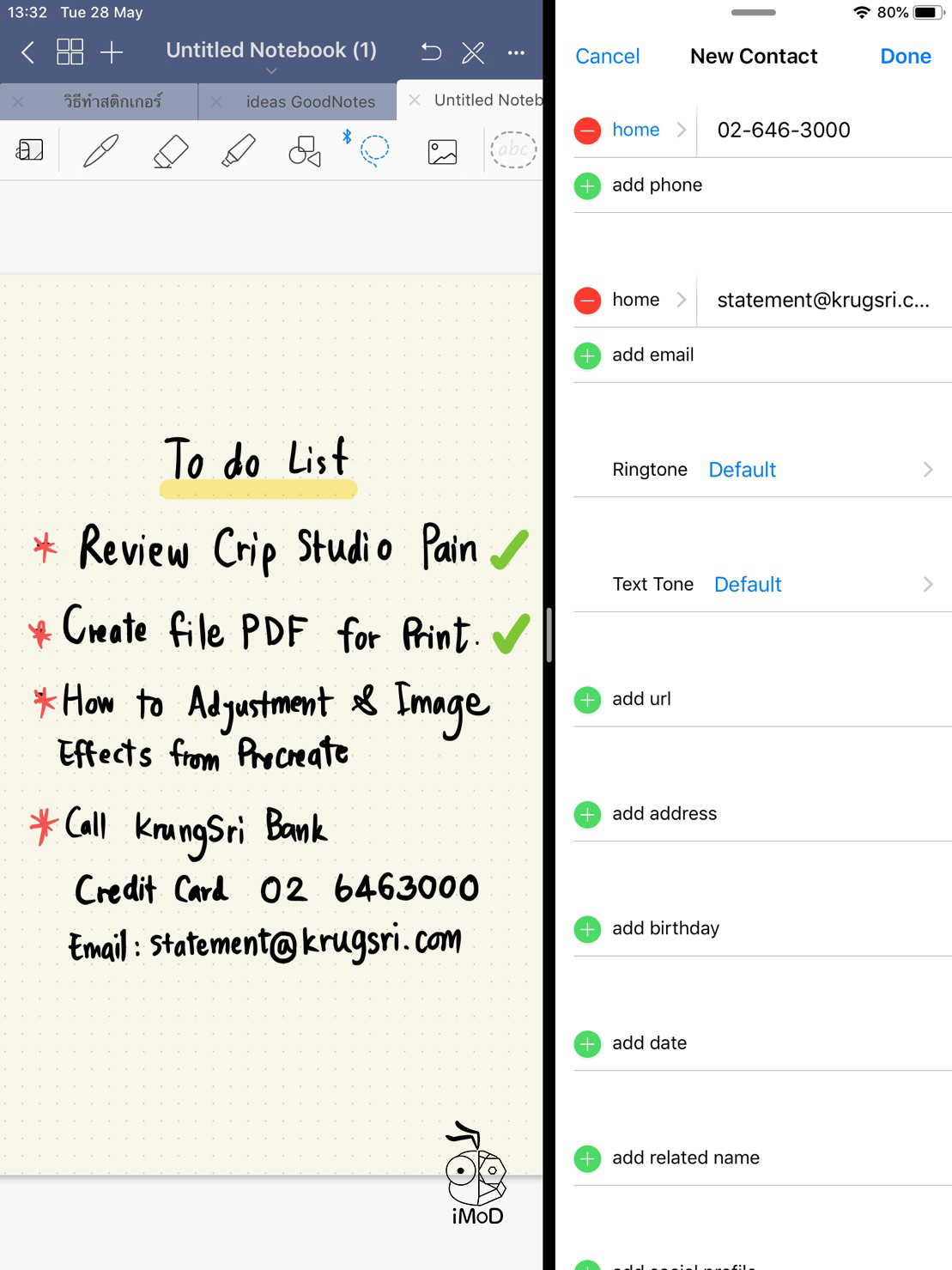Viewport: 952px width, 1270px height.
Task: Switch to the ideas GoodNotes tab
Action: point(310,101)
